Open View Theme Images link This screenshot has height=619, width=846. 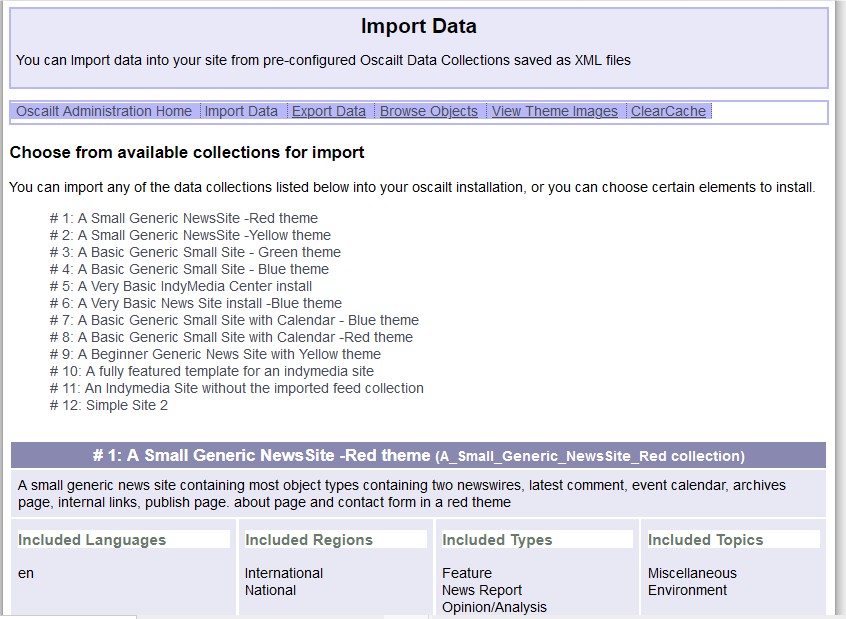(x=554, y=111)
